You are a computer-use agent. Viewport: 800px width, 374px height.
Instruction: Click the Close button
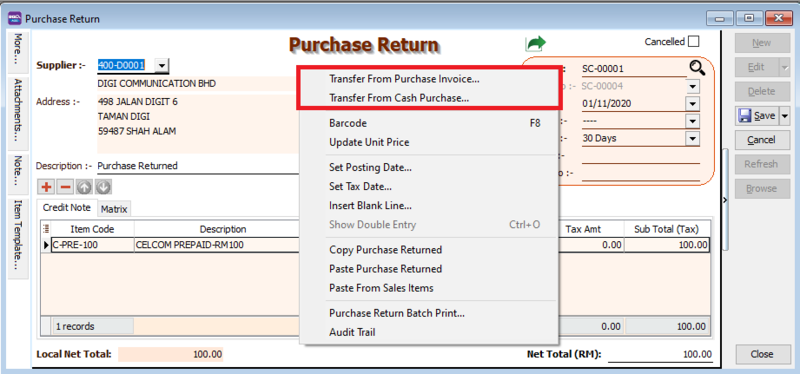click(x=762, y=354)
